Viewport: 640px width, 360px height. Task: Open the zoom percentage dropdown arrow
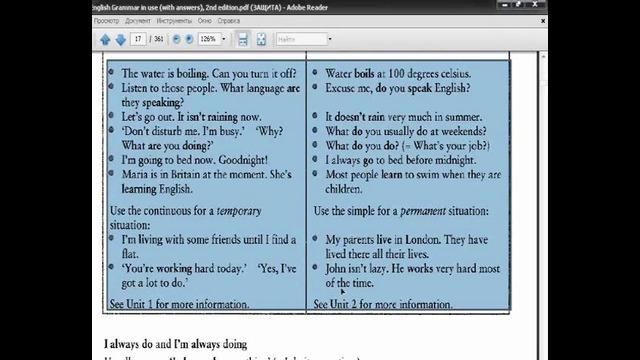tap(224, 39)
